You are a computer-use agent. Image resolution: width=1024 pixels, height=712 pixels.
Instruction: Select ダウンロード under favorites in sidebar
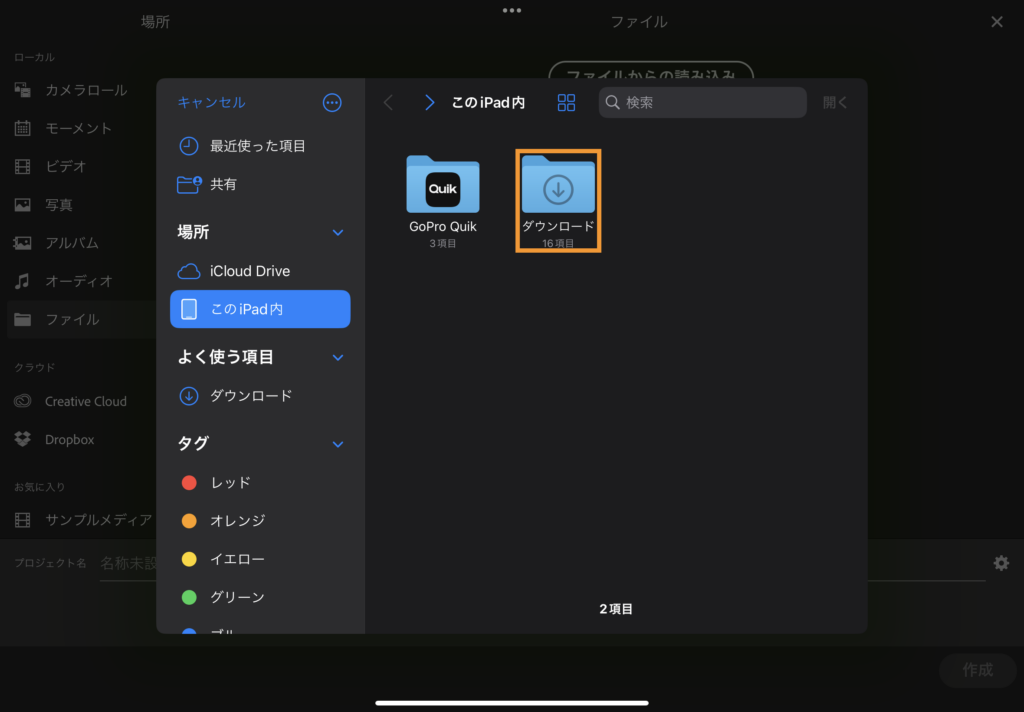(250, 395)
